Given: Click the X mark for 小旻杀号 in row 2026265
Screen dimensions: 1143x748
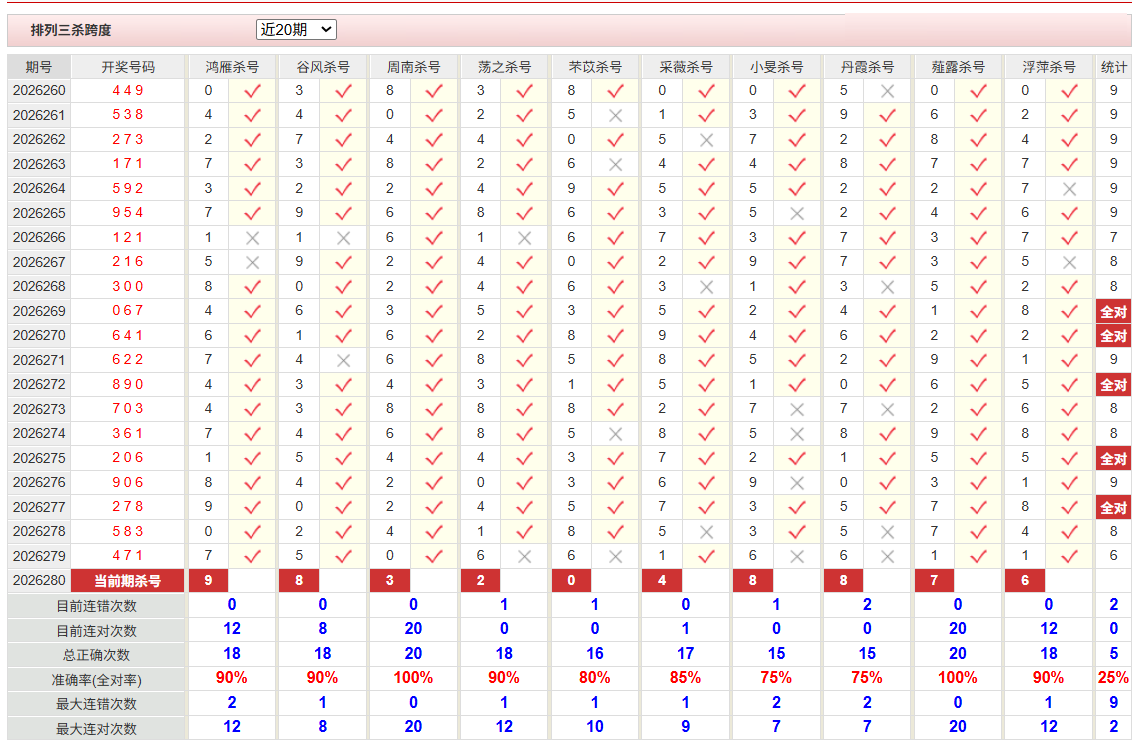Looking at the screenshot, I should point(797,214).
